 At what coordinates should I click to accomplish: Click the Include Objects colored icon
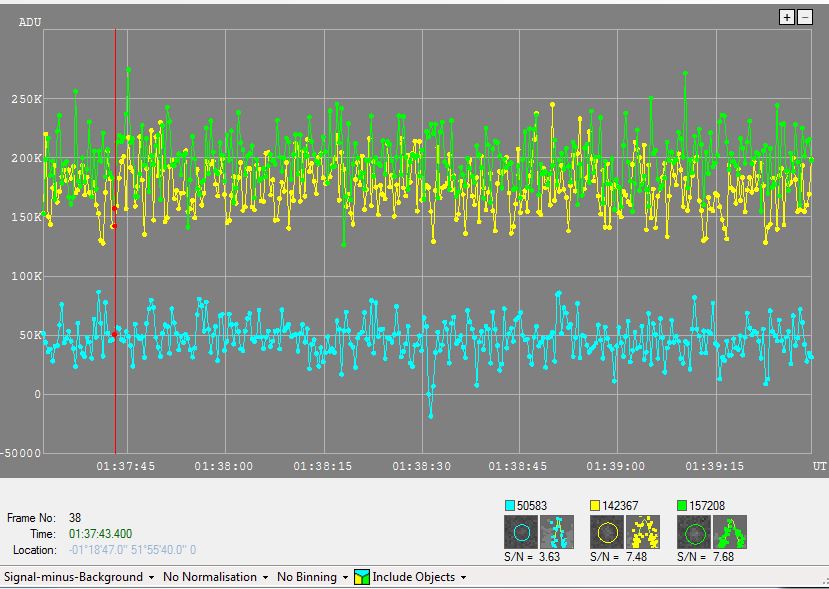click(x=361, y=577)
